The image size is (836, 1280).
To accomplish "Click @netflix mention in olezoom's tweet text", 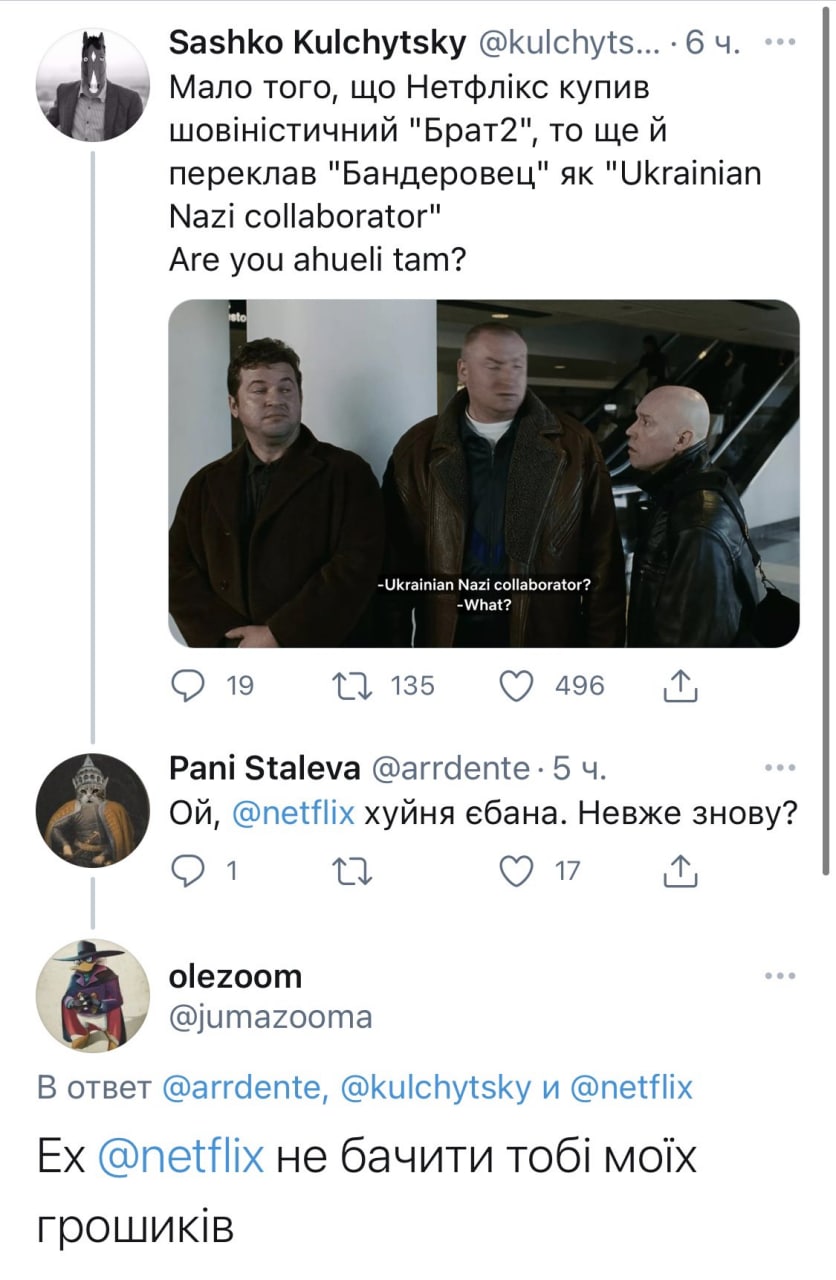I will (181, 1158).
